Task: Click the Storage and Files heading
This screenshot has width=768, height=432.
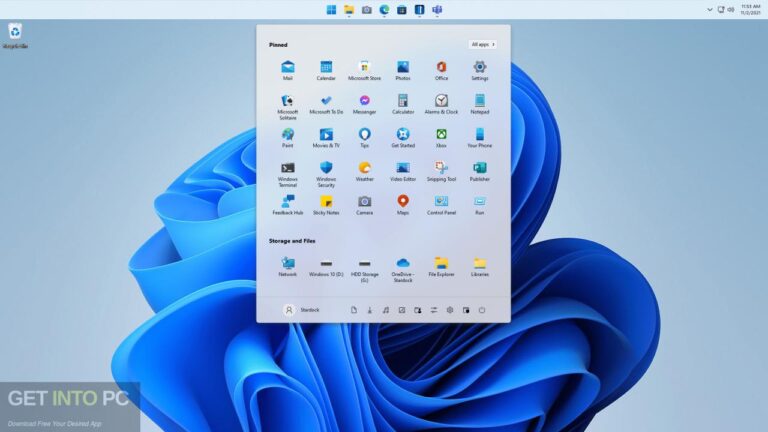Action: (x=292, y=241)
